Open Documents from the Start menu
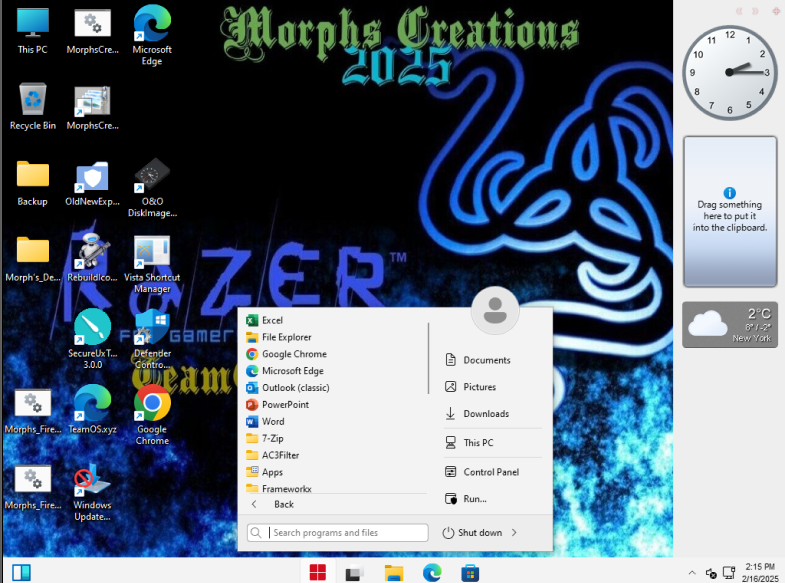The width and height of the screenshot is (785, 583). (x=478, y=360)
